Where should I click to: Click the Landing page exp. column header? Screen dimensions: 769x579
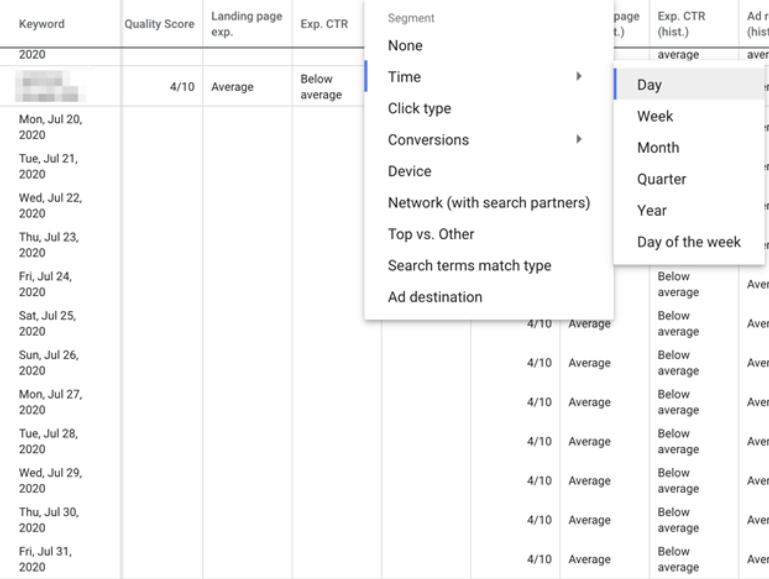coord(246,24)
